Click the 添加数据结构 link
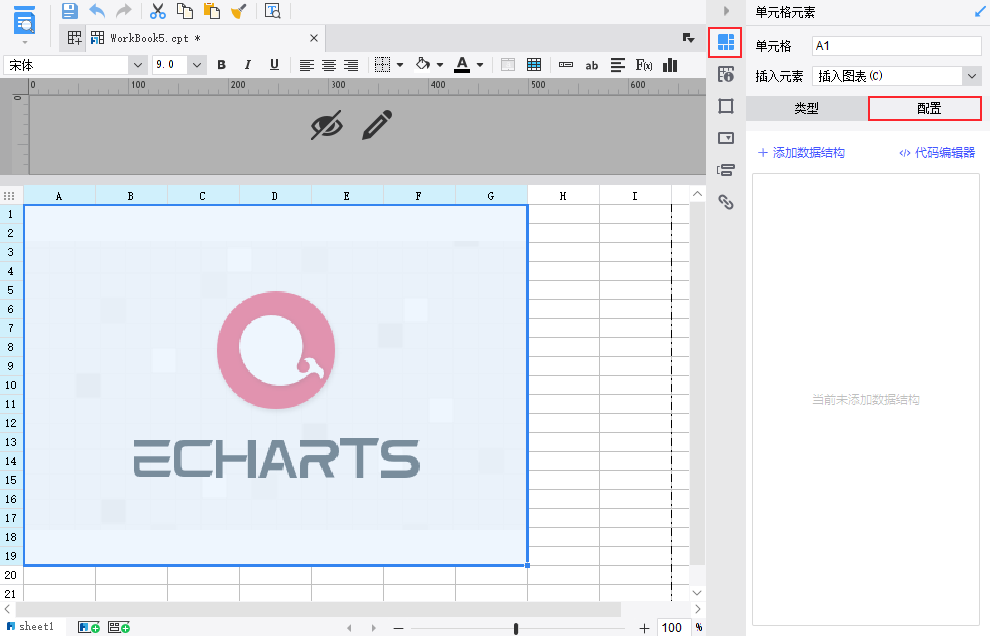Viewport: 990px width, 636px height. click(801, 153)
